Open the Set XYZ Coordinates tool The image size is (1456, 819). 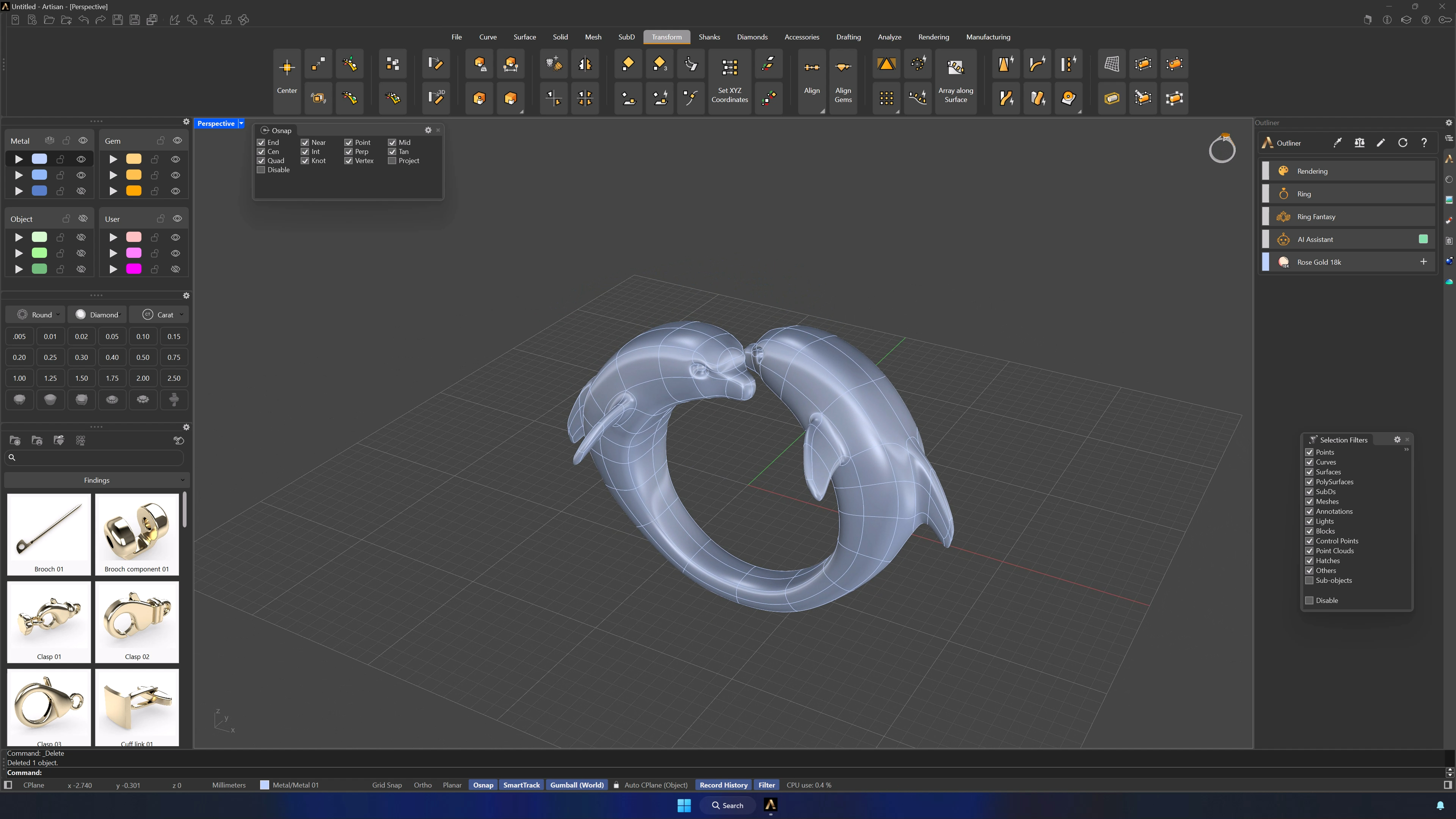(x=729, y=81)
